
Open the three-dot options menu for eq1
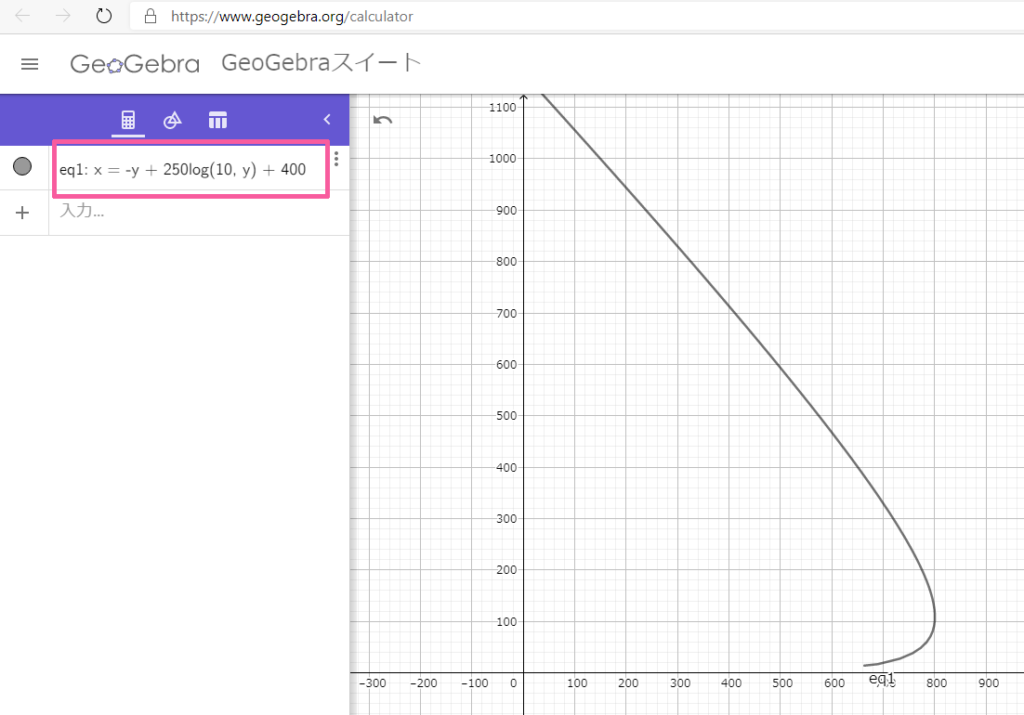tap(336, 159)
